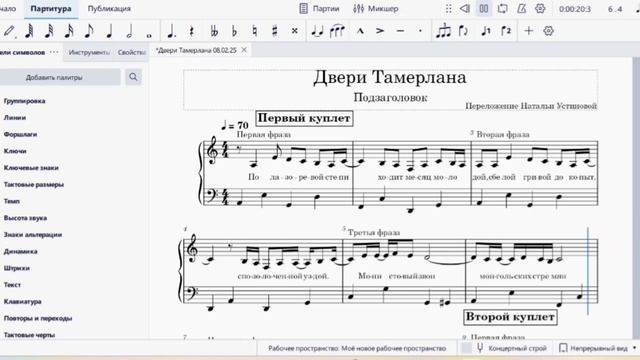Insert a tuplet
The image size is (640, 360).
443,31
